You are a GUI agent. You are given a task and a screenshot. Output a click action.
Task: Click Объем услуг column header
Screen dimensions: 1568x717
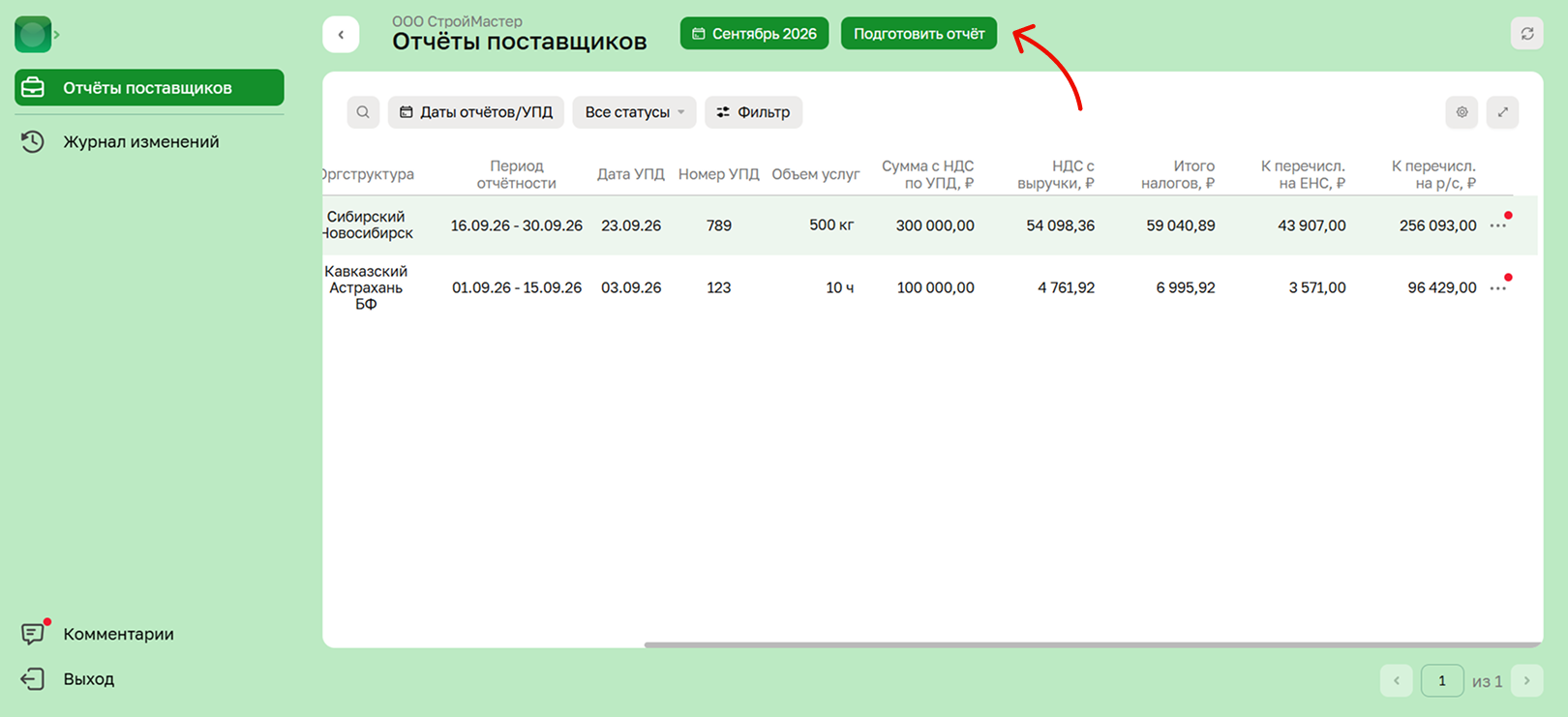(815, 174)
